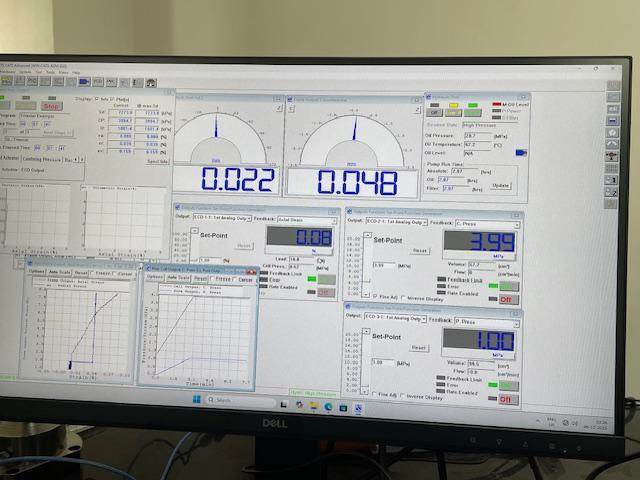Viewport: 640px width, 480px height.
Task: Click the Off button in Hydraulic Pump window
Action: [433, 112]
